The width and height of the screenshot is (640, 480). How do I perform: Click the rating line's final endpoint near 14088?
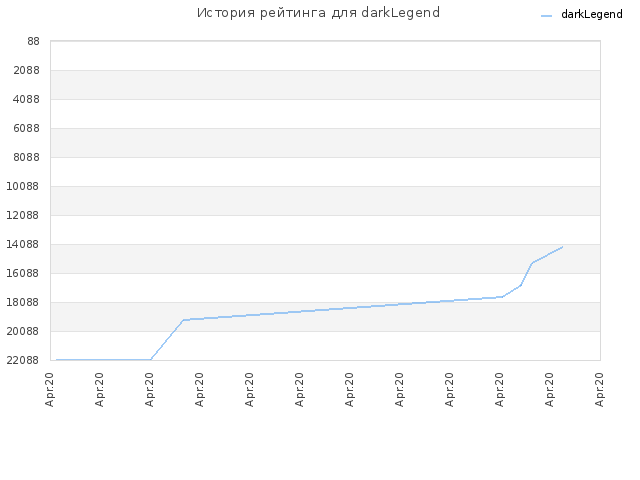(562, 247)
